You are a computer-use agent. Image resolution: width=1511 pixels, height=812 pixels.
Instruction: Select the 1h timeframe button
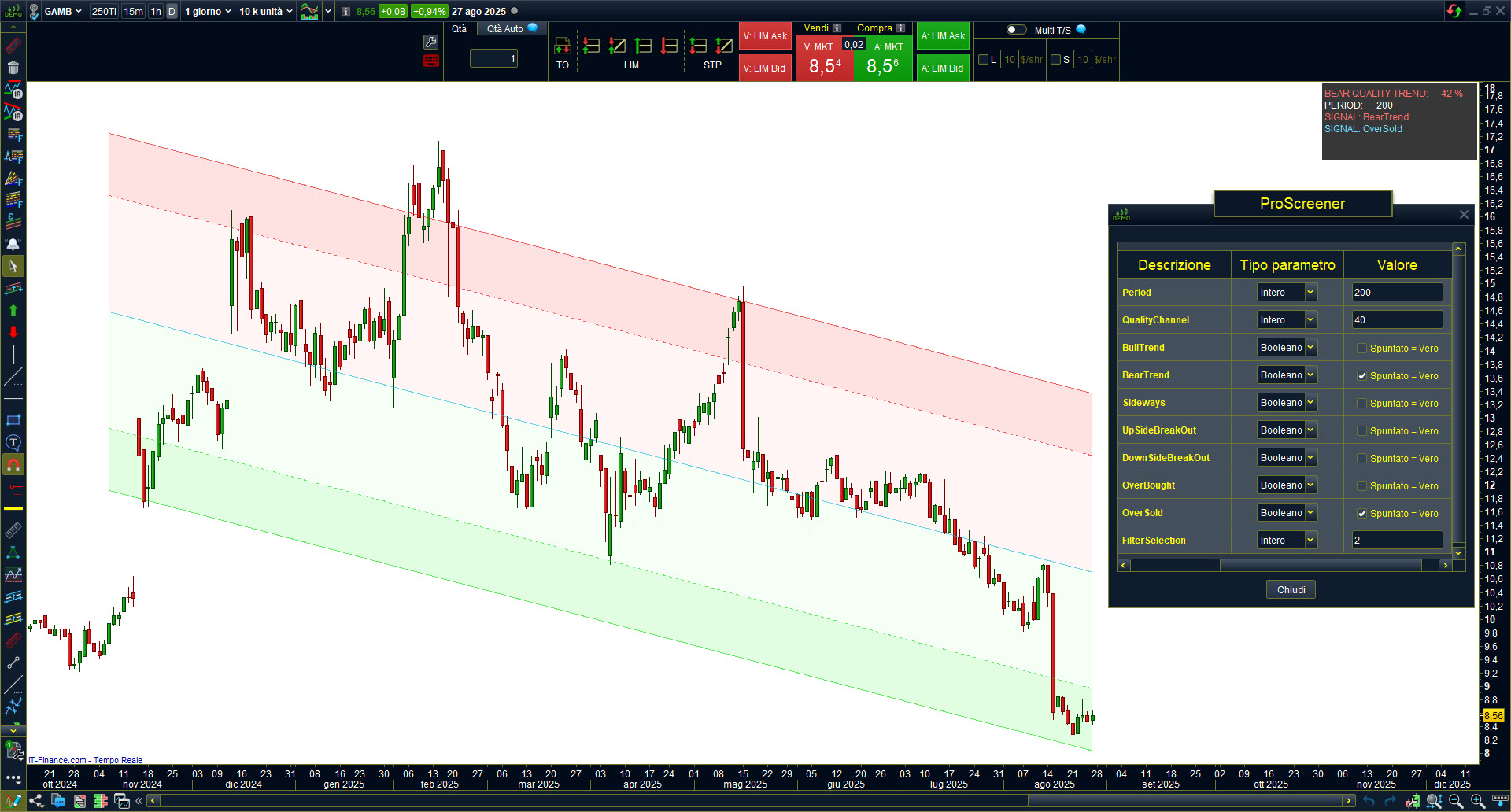pos(156,12)
